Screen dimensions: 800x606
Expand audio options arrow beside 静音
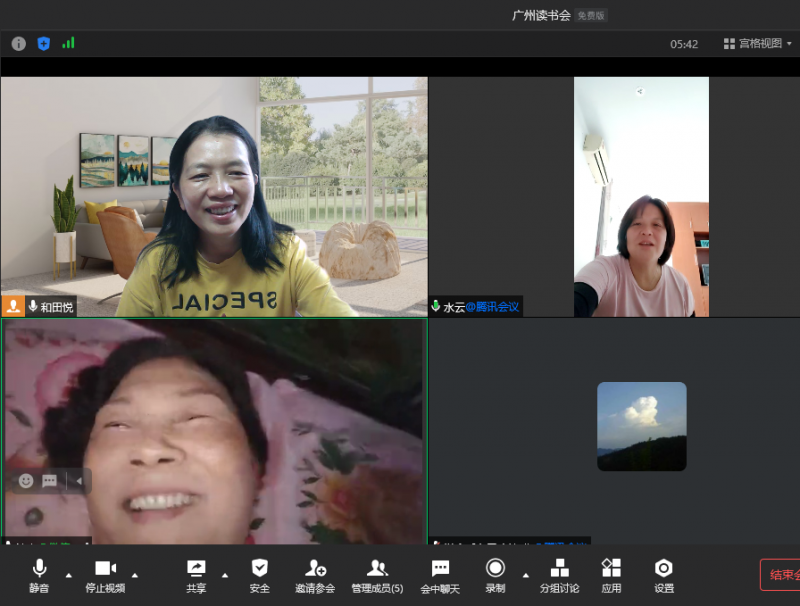click(x=68, y=575)
